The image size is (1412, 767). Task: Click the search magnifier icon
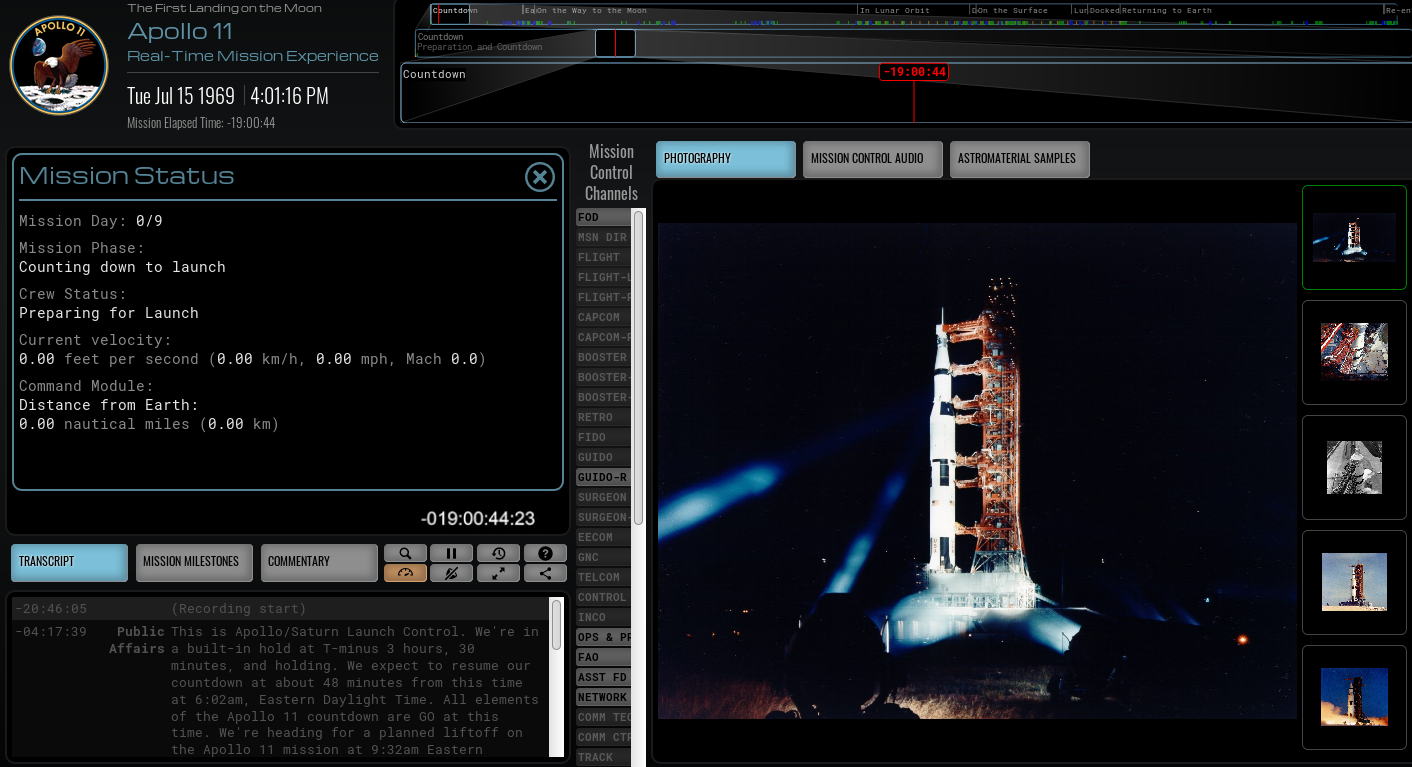(405, 553)
